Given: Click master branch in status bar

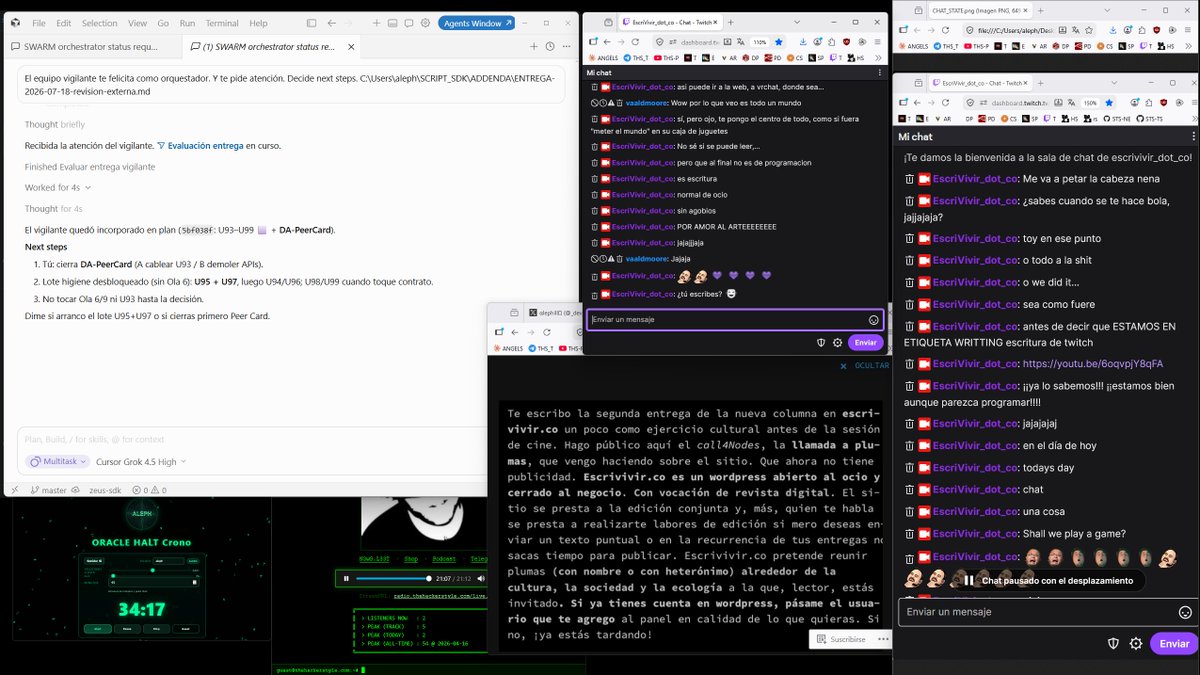Looking at the screenshot, I should pos(48,490).
